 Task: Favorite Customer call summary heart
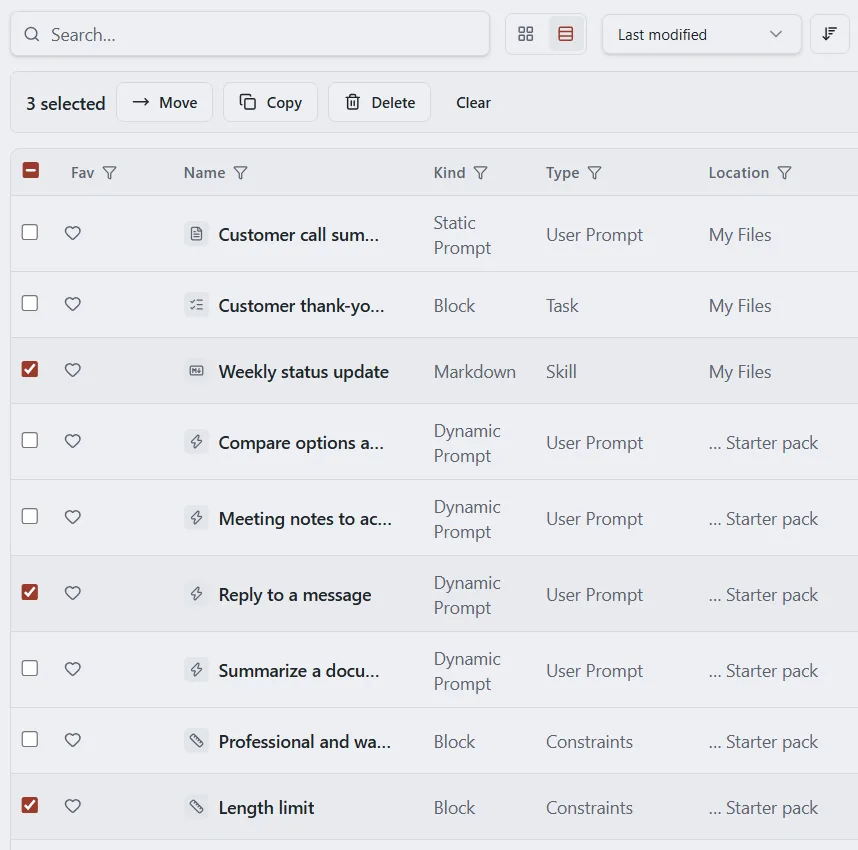coord(73,233)
